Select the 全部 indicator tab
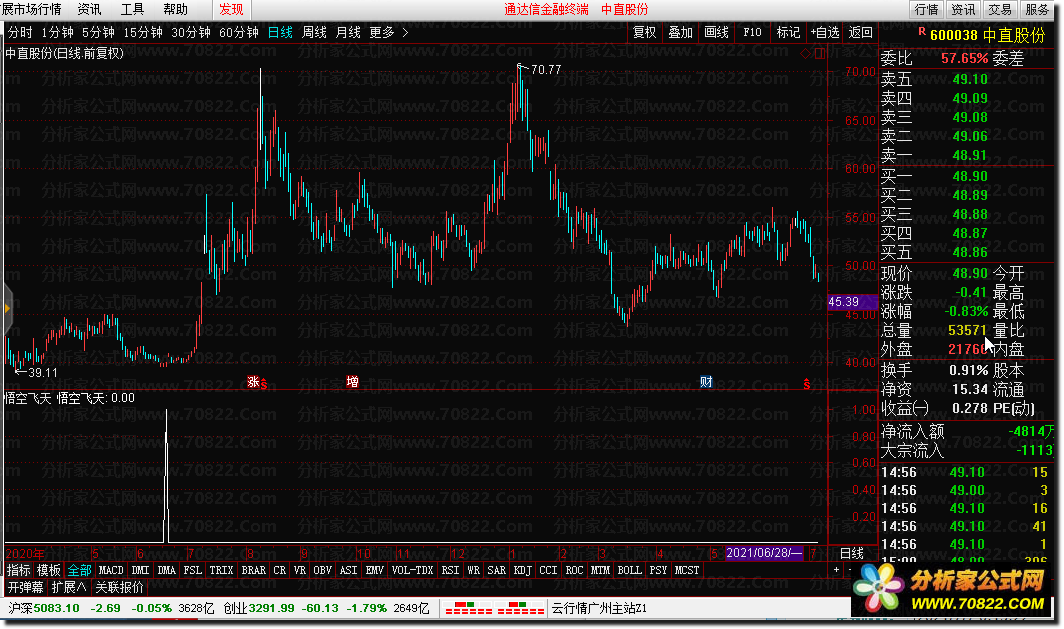This screenshot has height=629, width=1064. pyautogui.click(x=79, y=570)
